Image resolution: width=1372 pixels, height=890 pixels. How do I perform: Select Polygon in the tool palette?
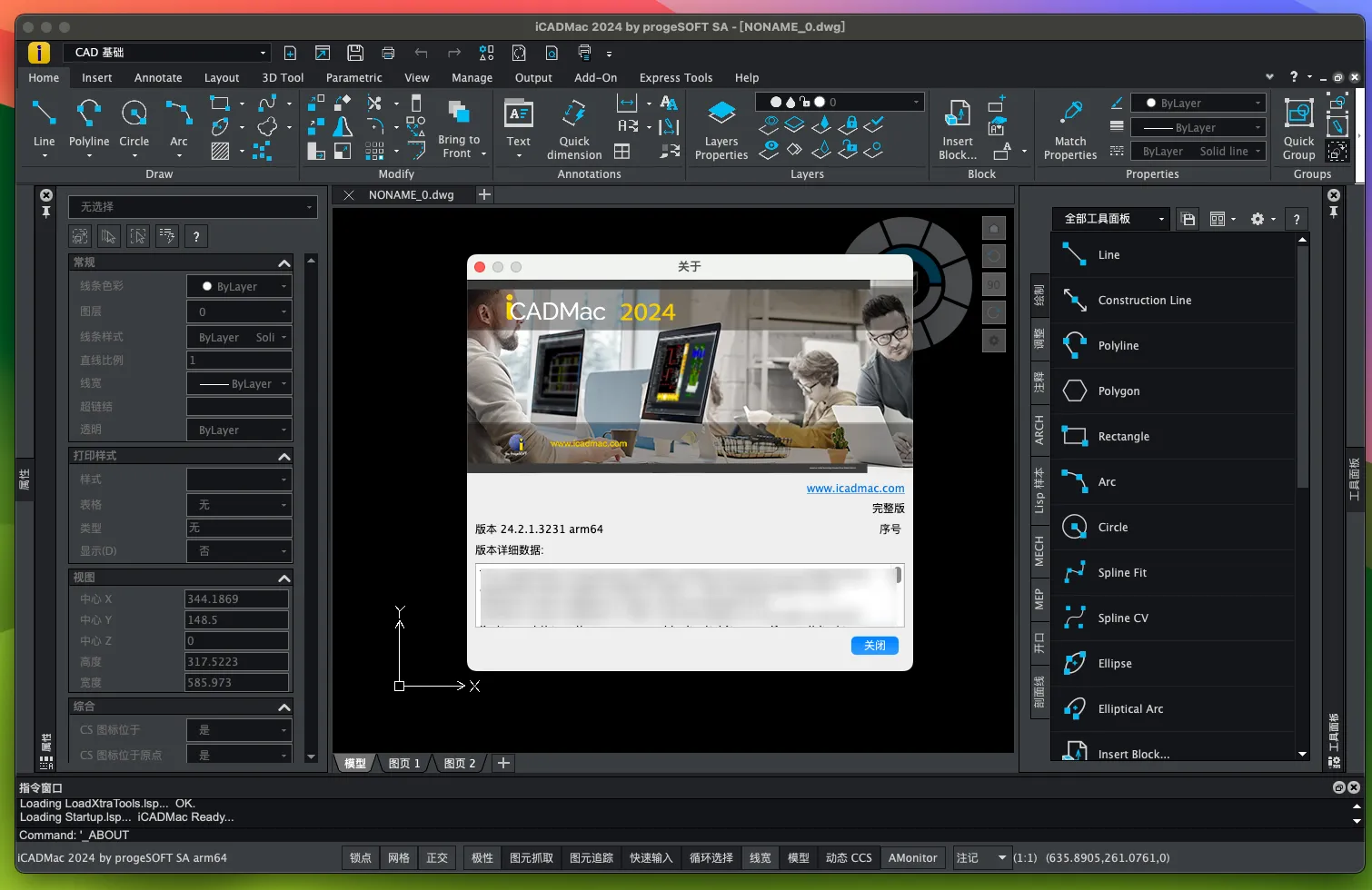pyautogui.click(x=1173, y=391)
